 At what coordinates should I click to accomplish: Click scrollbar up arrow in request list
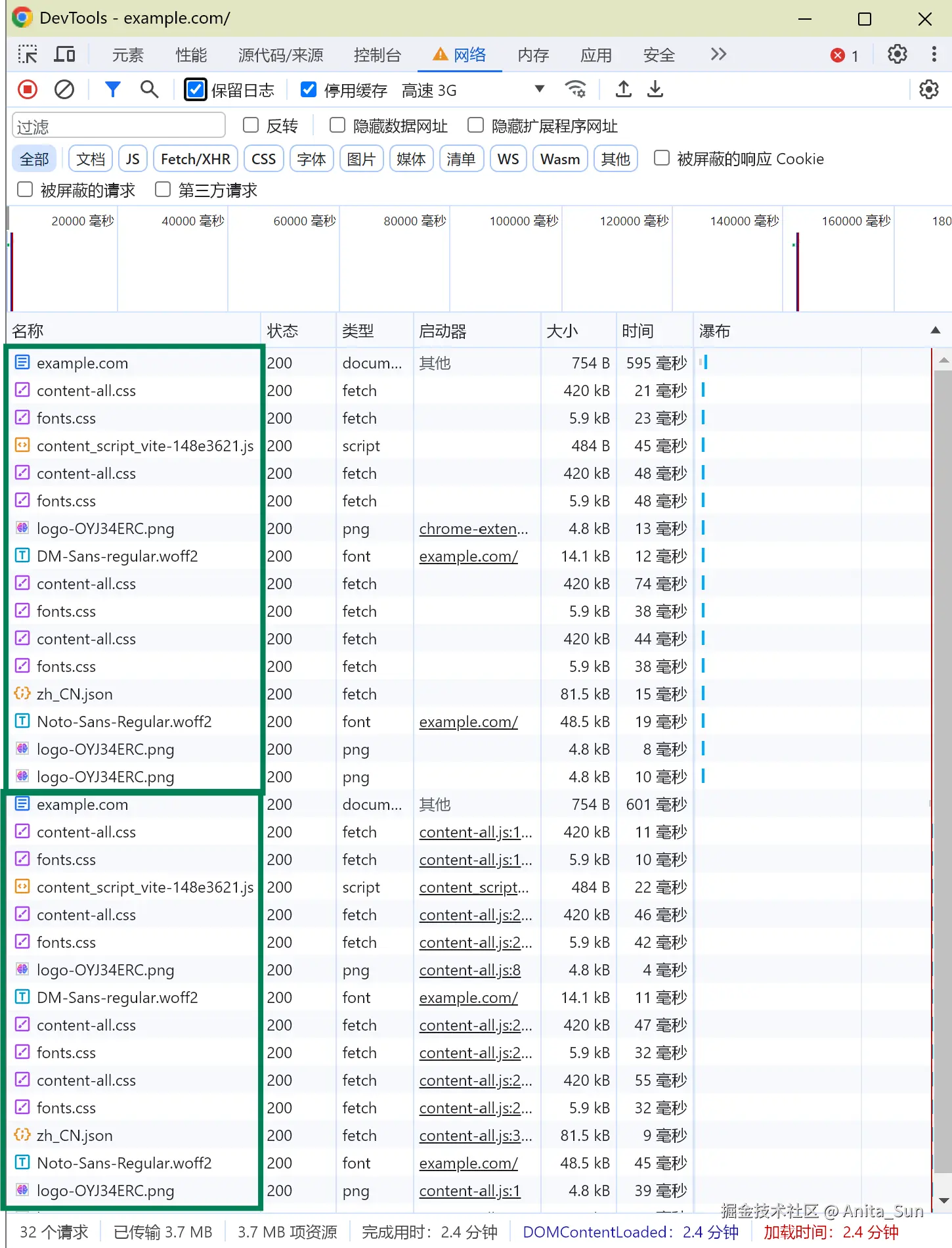pos(943,359)
